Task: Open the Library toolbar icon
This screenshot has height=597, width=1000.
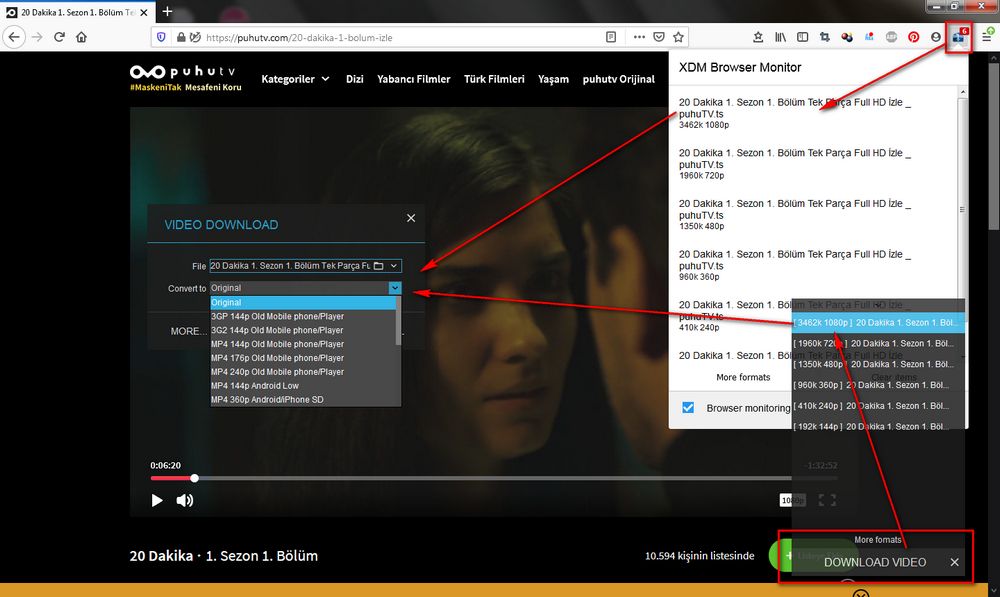Action: [781, 37]
